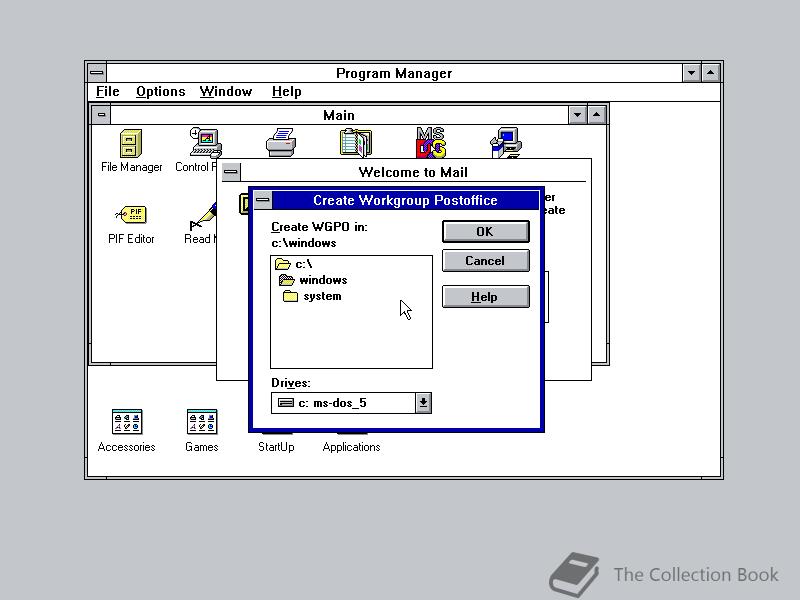Open Create Workgroup Postoffice control menu box

[263, 200]
